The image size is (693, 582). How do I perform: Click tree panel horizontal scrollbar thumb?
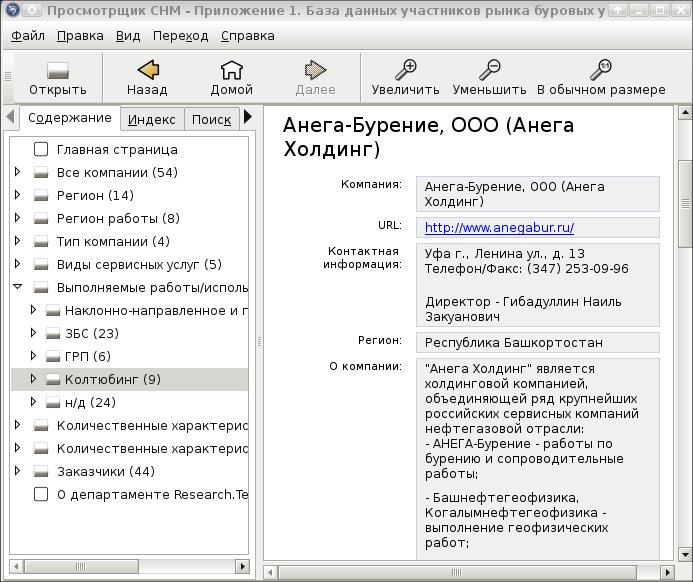pos(81,567)
